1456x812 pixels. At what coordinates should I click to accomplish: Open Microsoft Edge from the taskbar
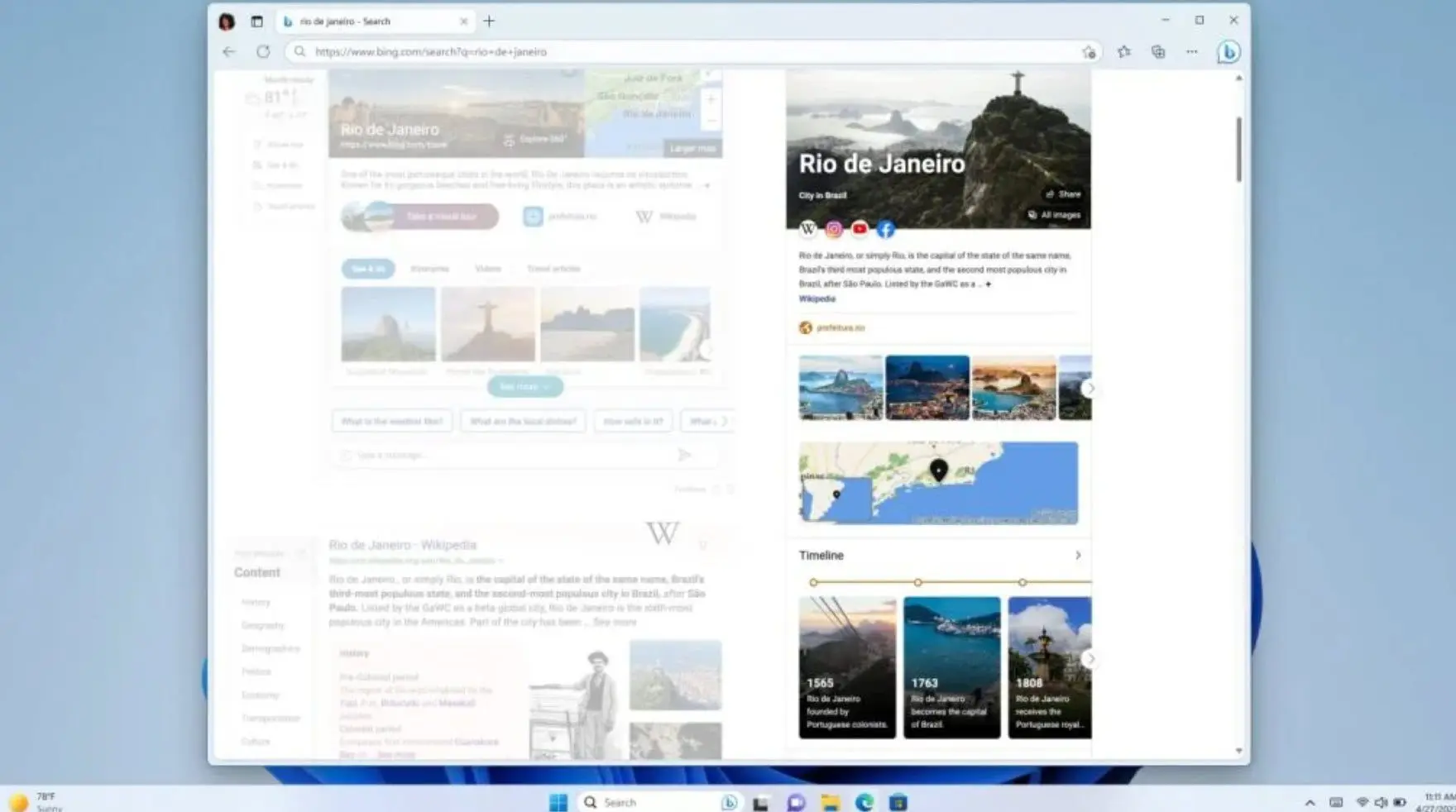(x=864, y=802)
